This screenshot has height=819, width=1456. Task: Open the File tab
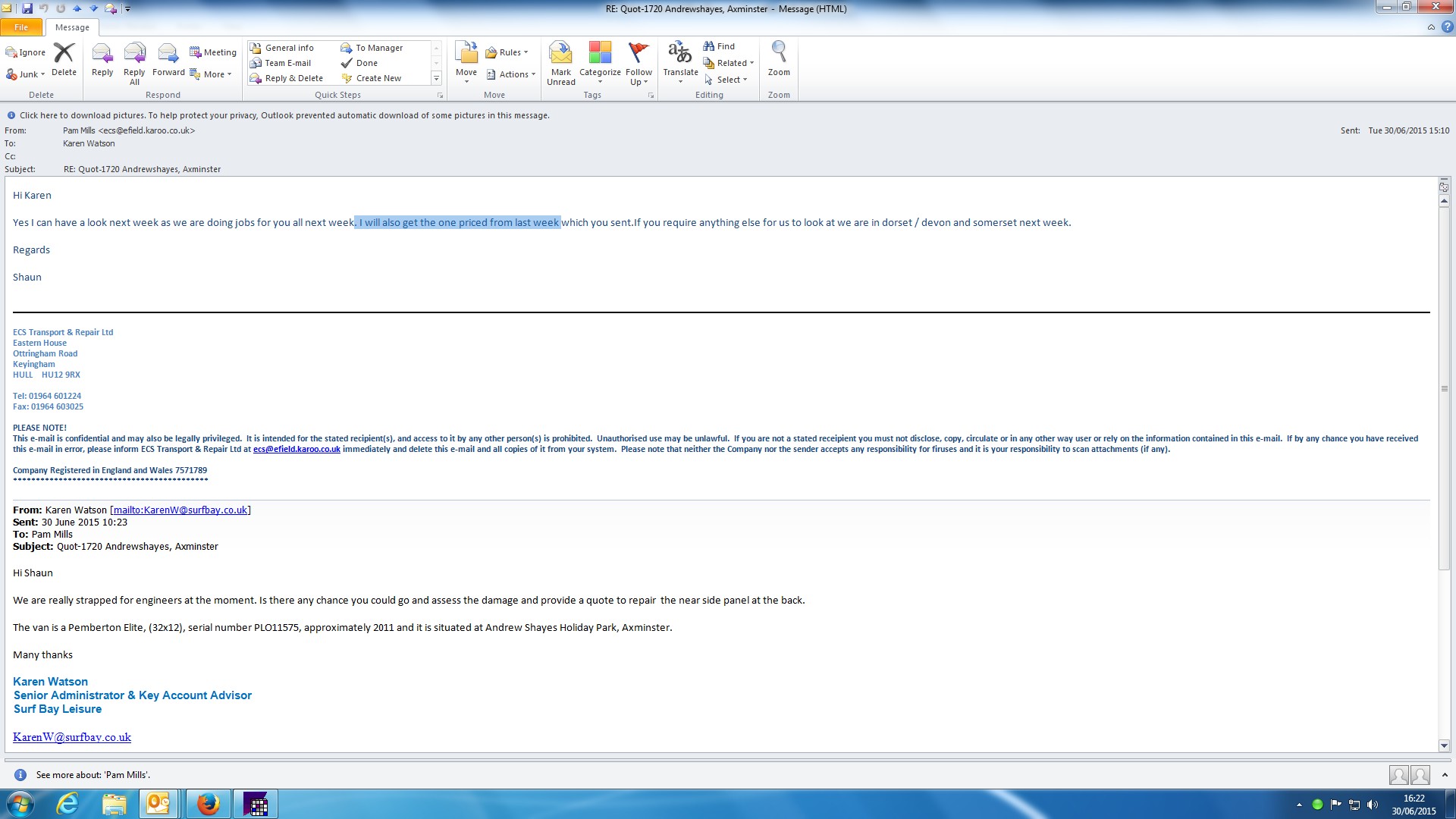(21, 27)
